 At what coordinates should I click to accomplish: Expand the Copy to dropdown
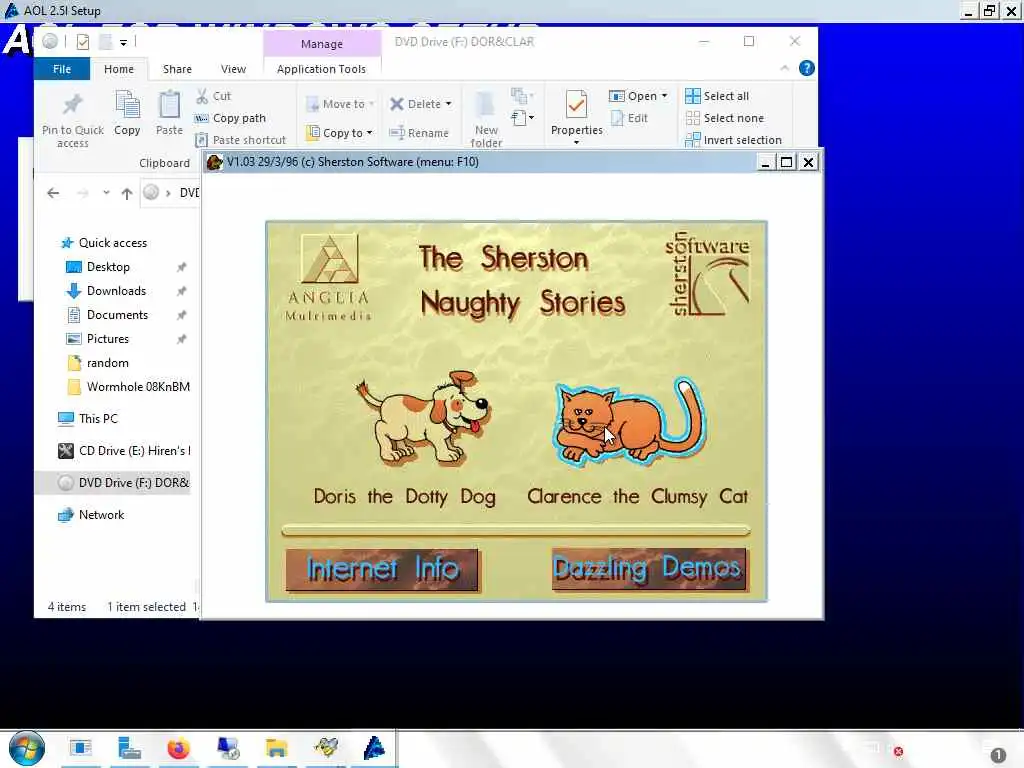coord(369,133)
